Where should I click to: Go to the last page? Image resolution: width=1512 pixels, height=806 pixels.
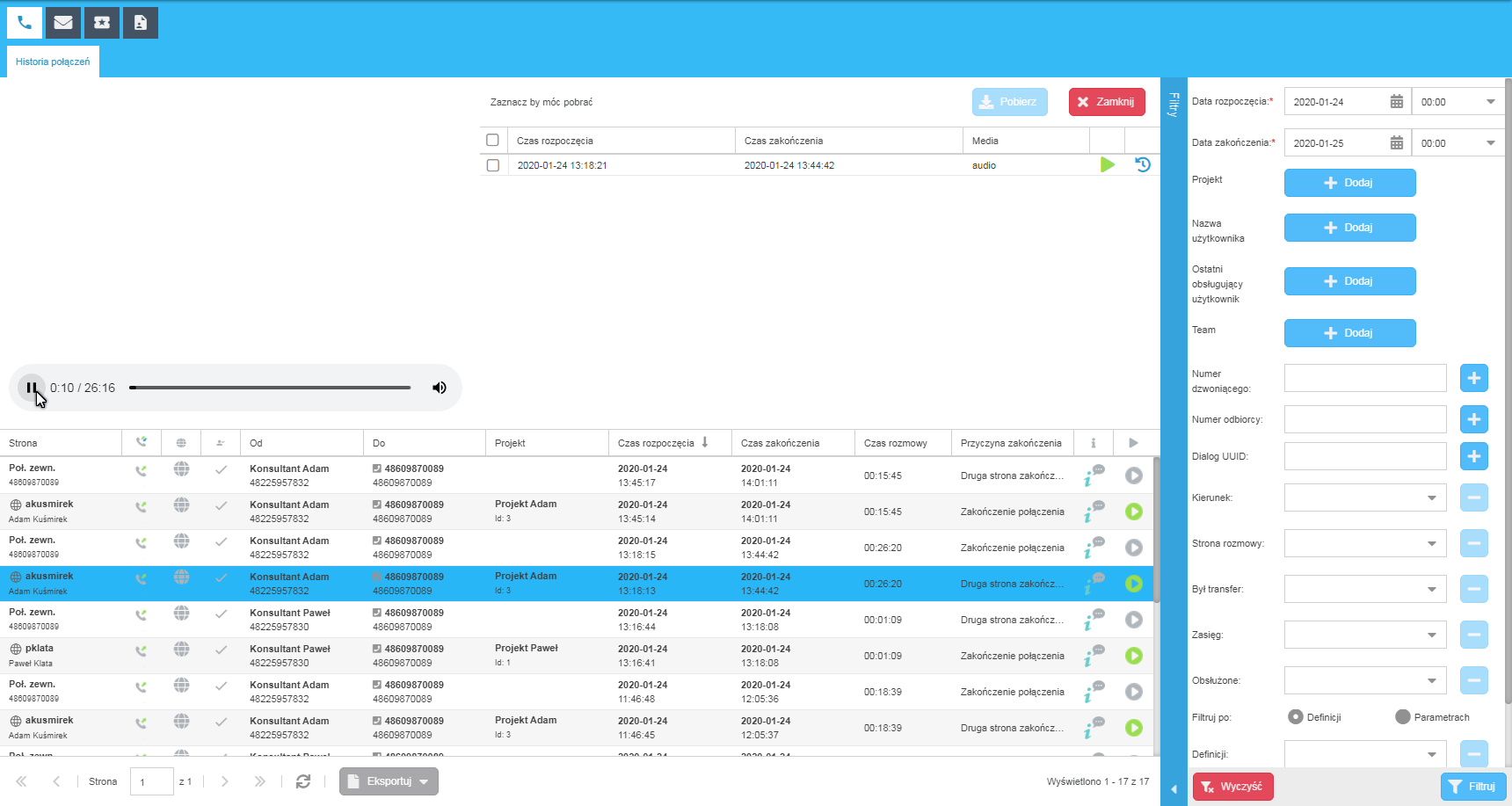259,781
